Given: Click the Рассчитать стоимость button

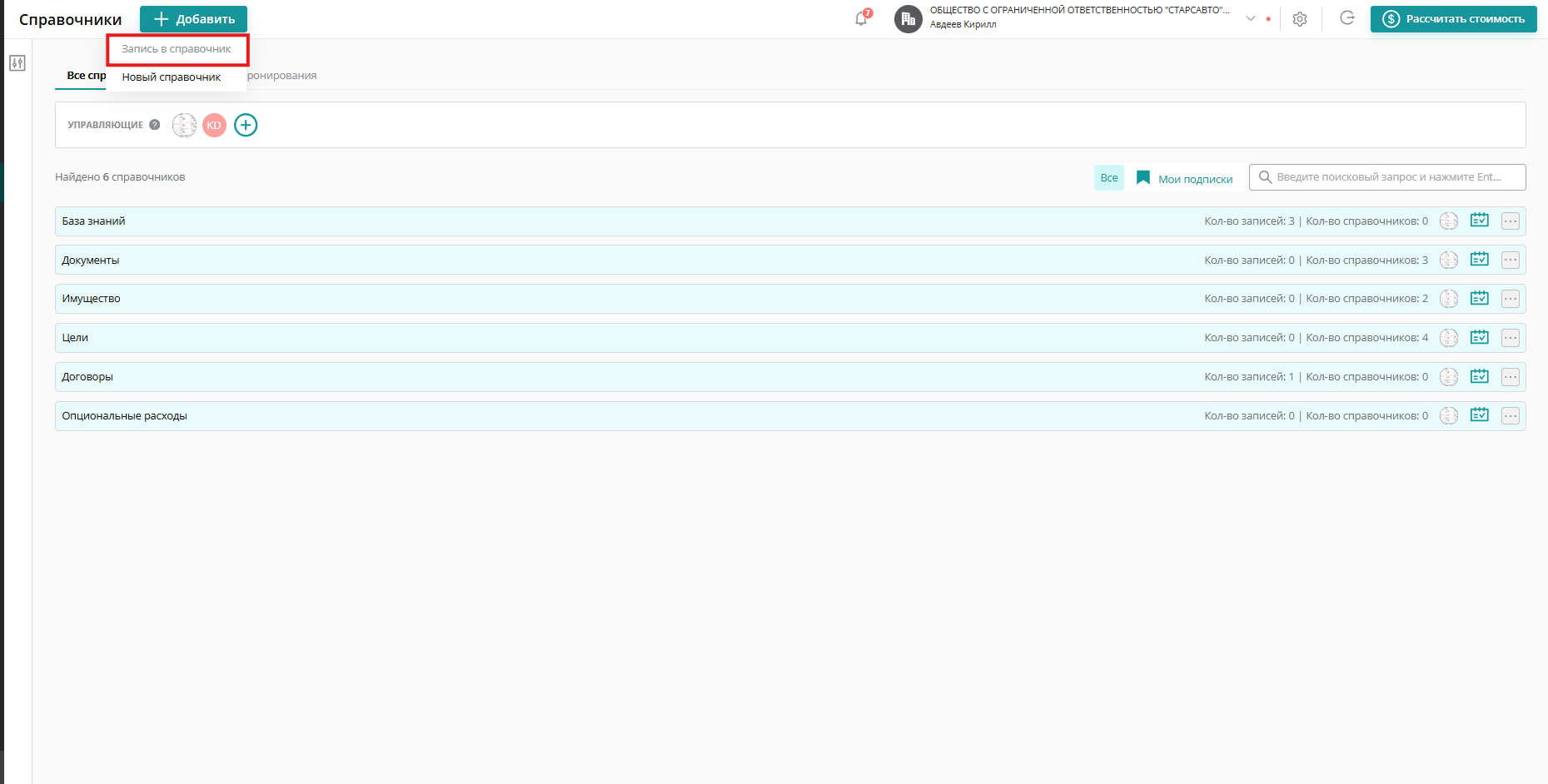Looking at the screenshot, I should 1453,19.
